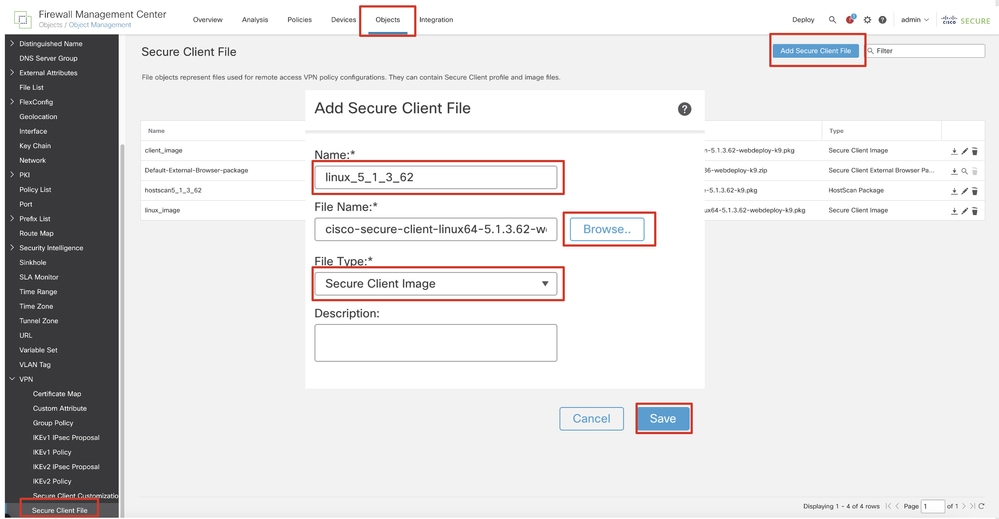Expand Distinguished Name in sidebar
This screenshot has width=999, height=519.
(12, 43)
